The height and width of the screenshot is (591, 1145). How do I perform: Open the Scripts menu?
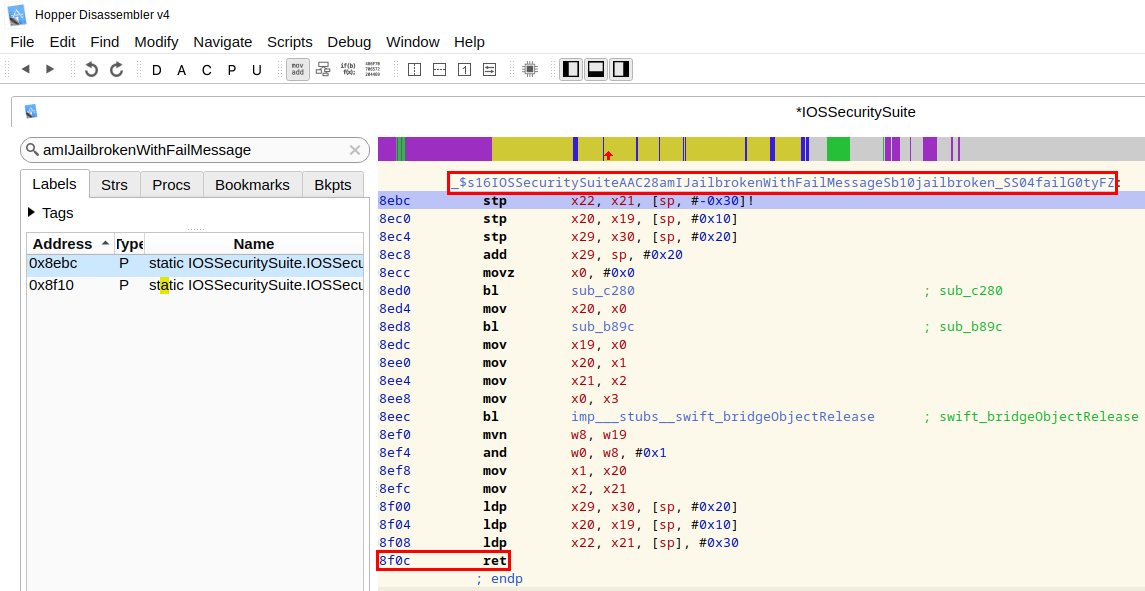[x=289, y=42]
